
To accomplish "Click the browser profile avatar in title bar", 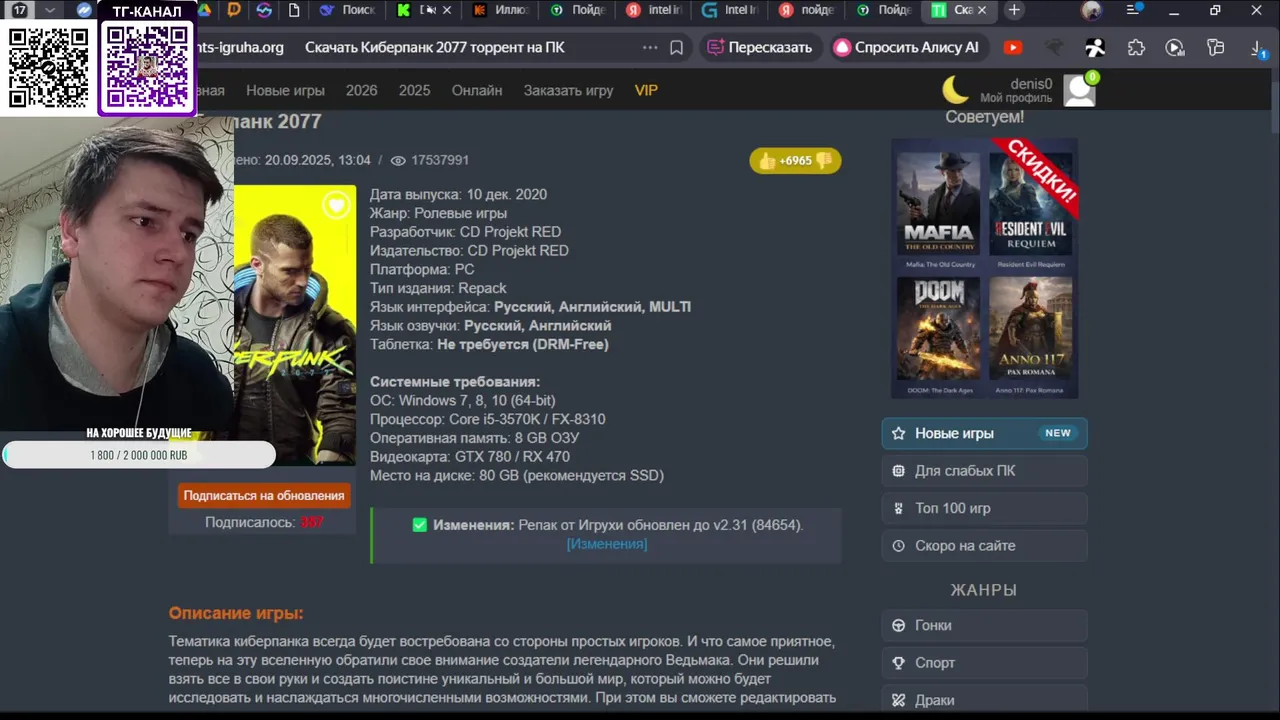I will tap(1091, 11).
